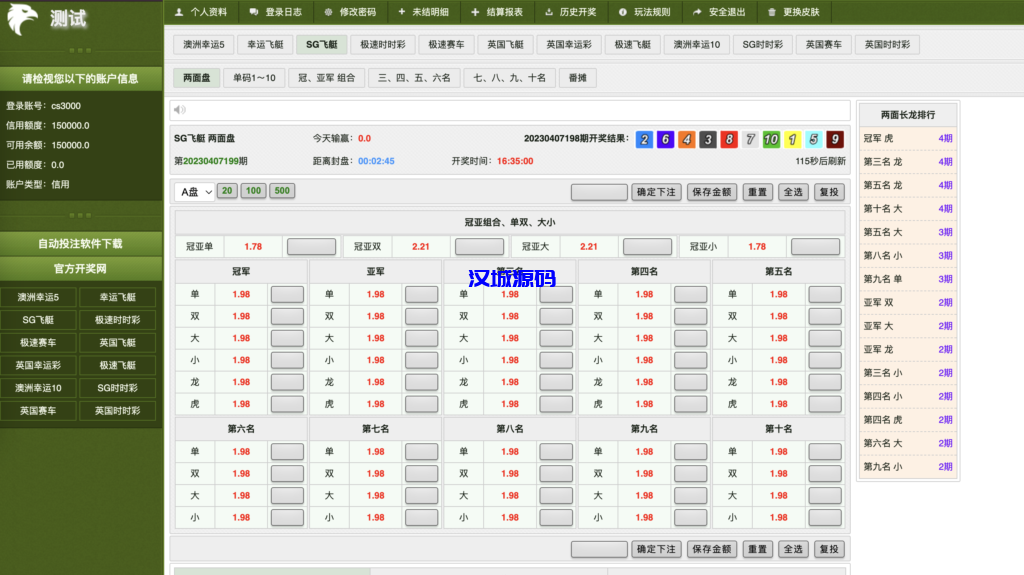Open 自动投注软件下载 sidebar link
The height and width of the screenshot is (575, 1024).
(80, 244)
